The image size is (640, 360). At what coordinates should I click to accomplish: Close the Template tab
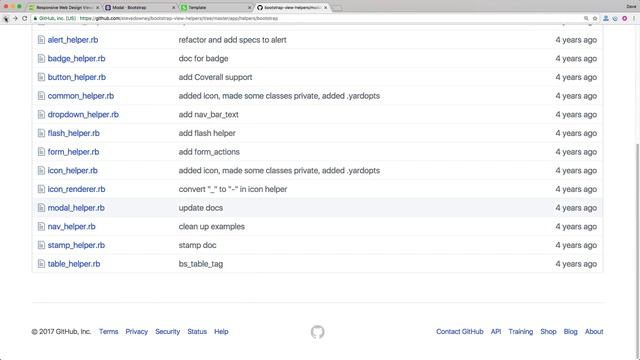tap(249, 7)
